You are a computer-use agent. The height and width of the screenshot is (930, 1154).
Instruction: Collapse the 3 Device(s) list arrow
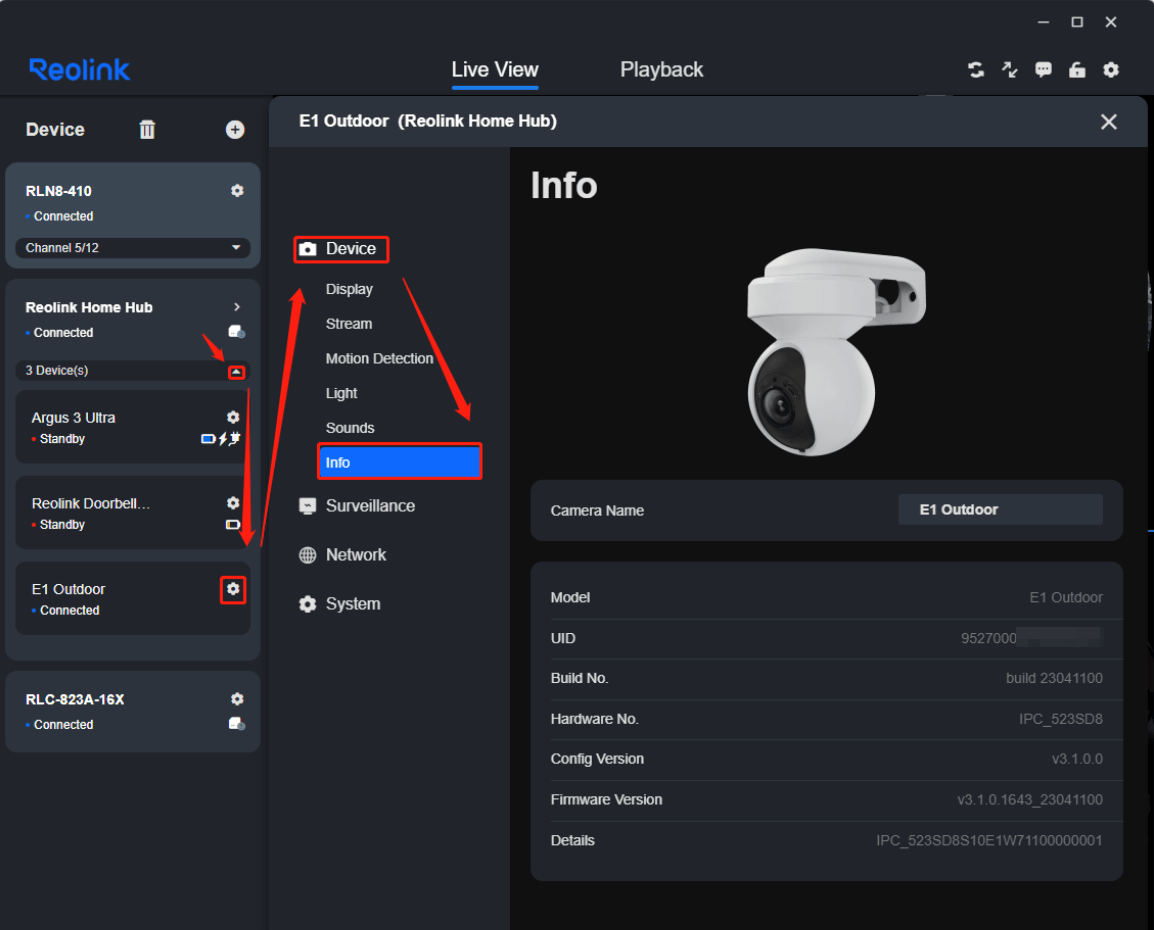[236, 372]
